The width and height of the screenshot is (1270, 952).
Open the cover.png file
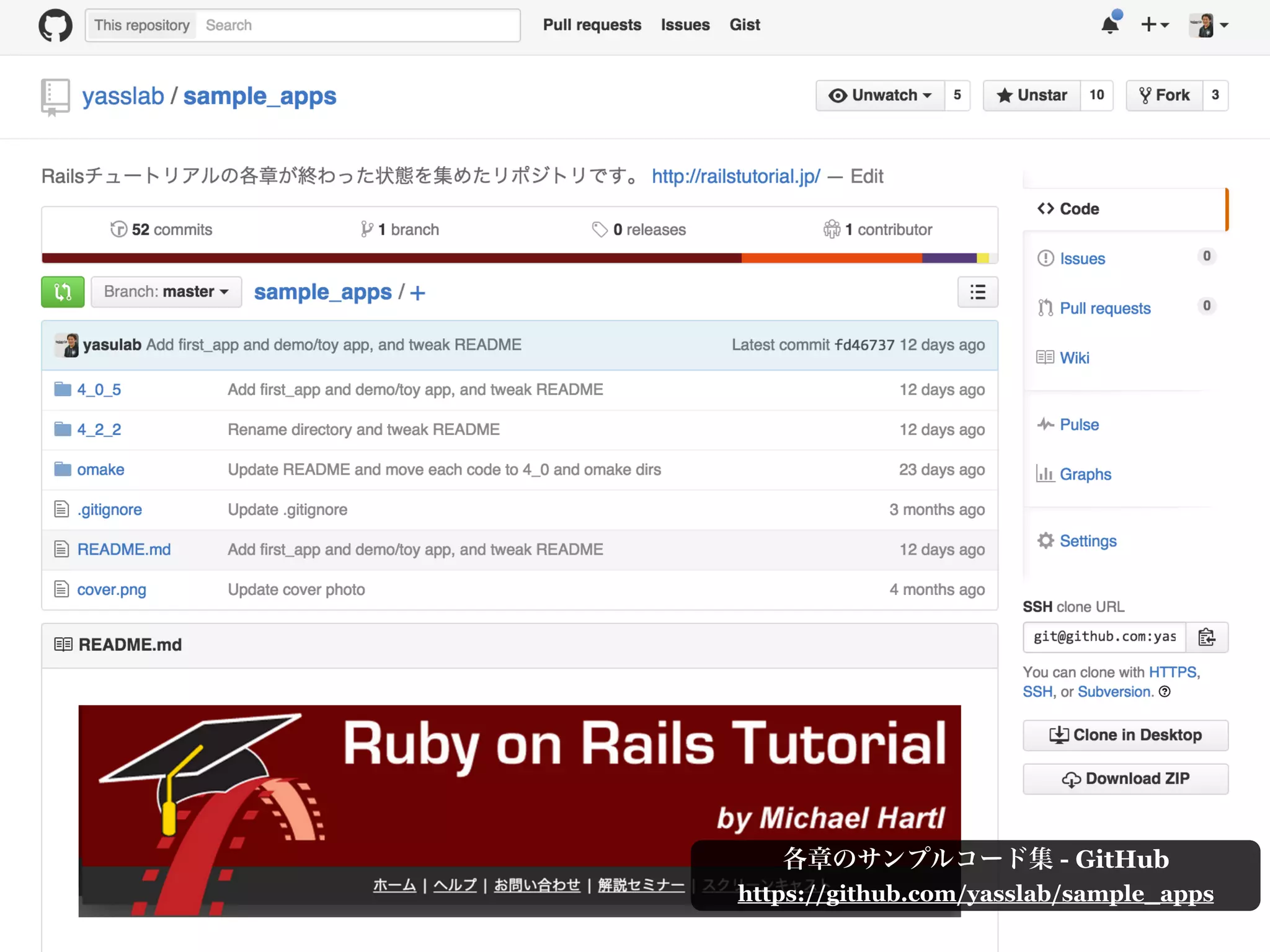click(x=112, y=590)
